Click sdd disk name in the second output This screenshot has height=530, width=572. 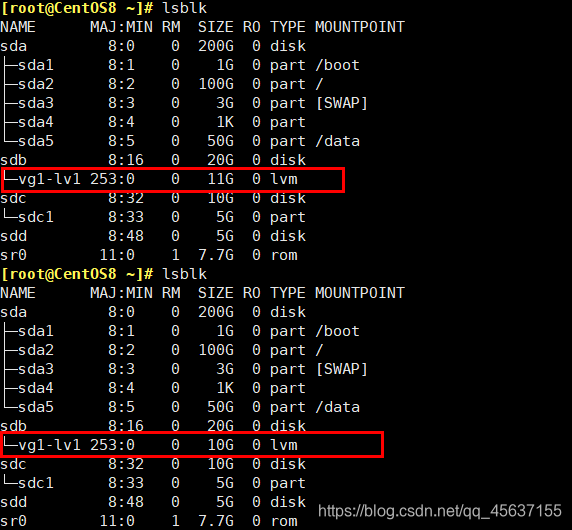13,502
